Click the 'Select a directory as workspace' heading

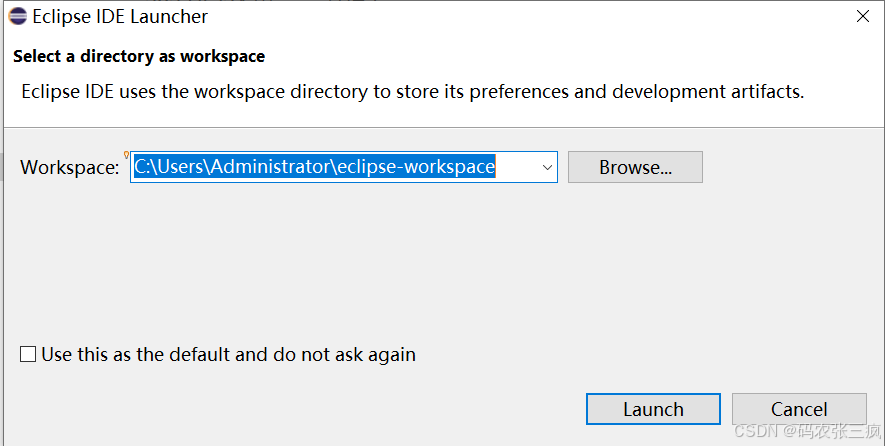coord(139,56)
